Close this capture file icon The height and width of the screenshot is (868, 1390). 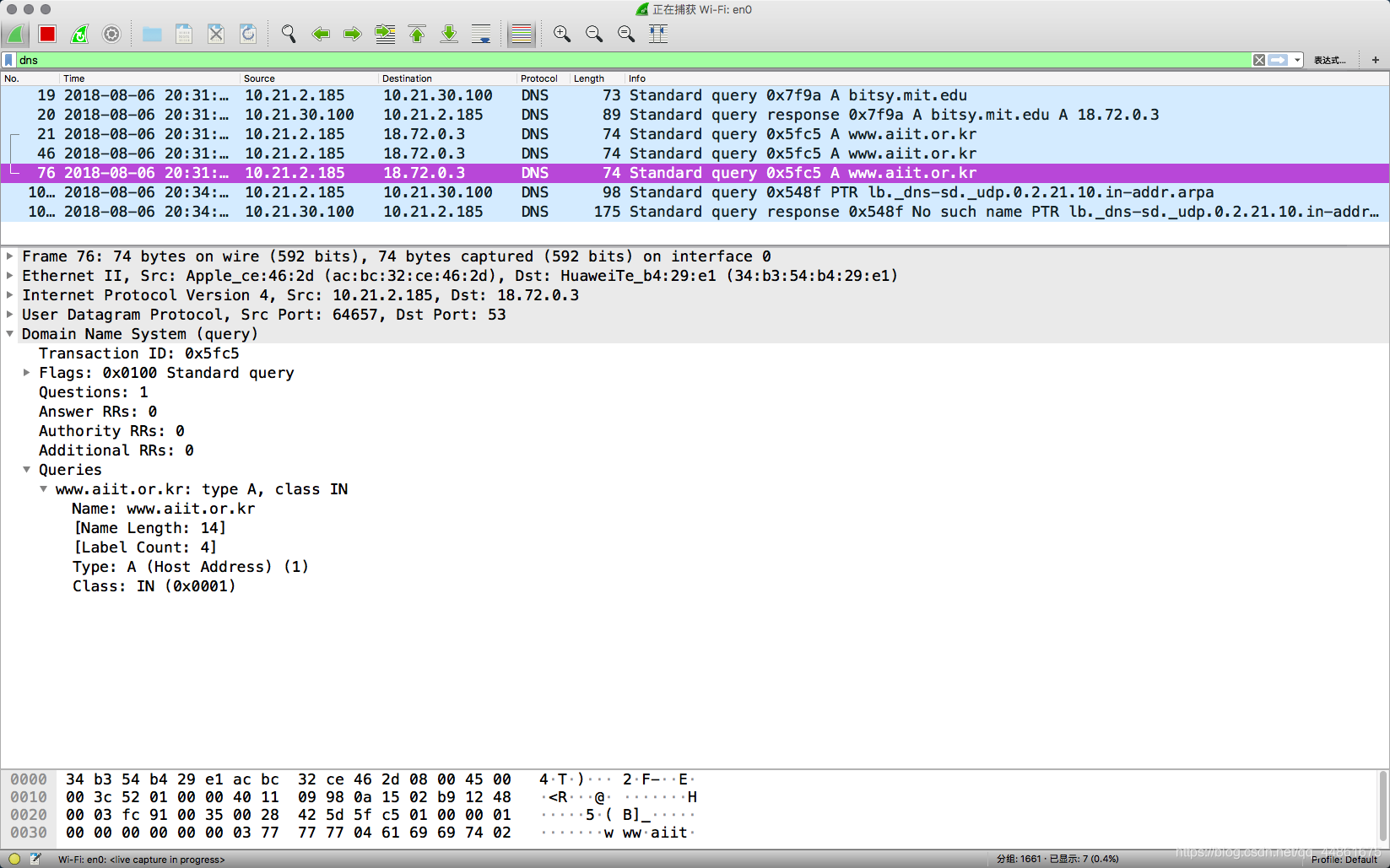216,35
